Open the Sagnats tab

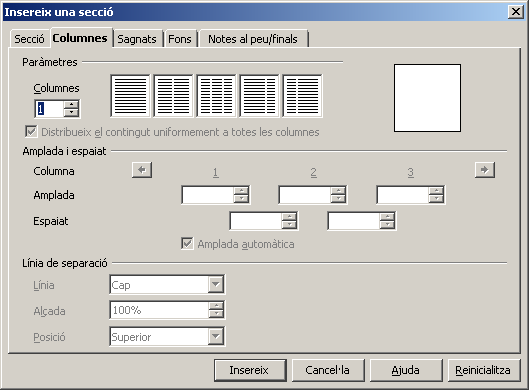point(137,39)
